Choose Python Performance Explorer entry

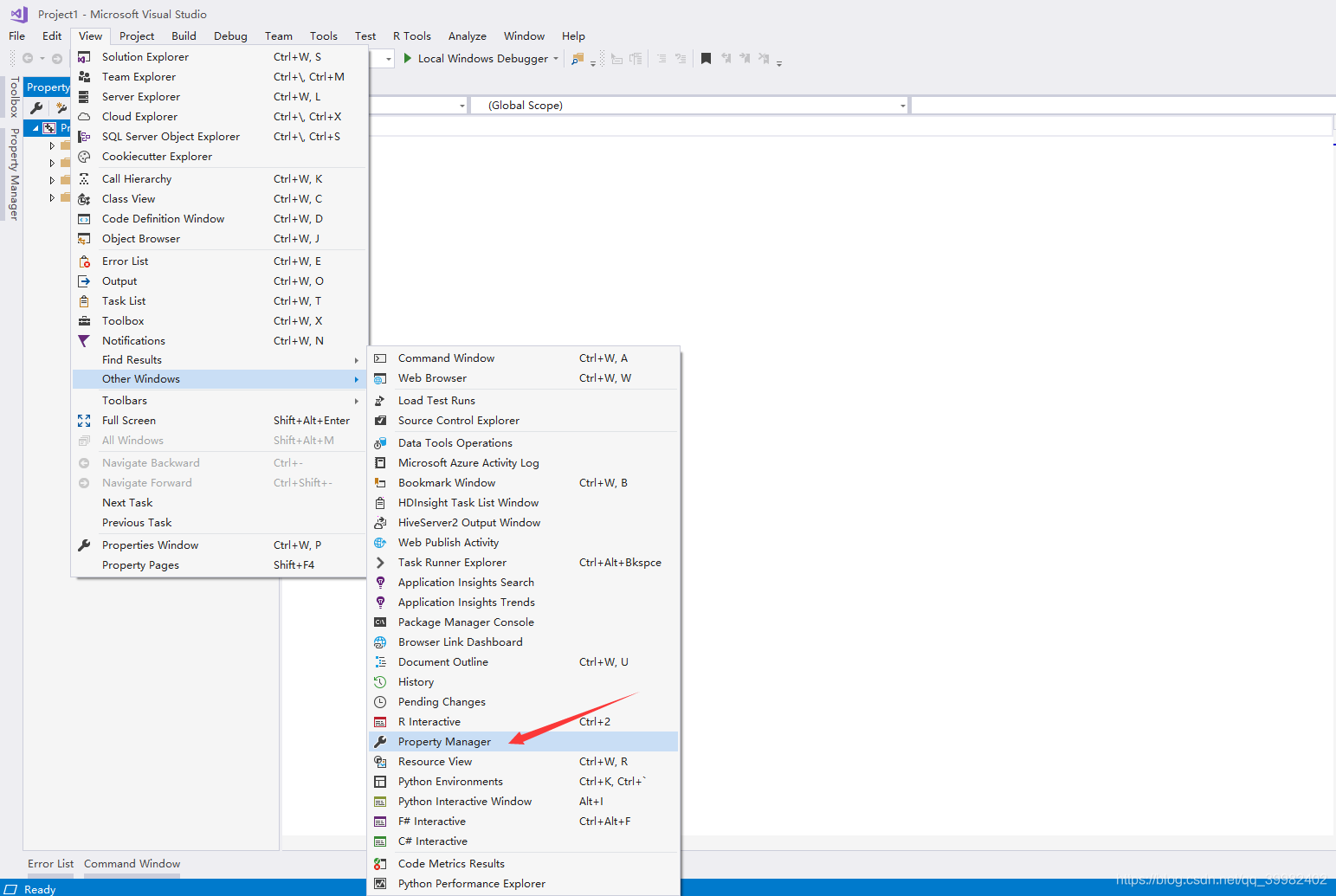click(524, 884)
